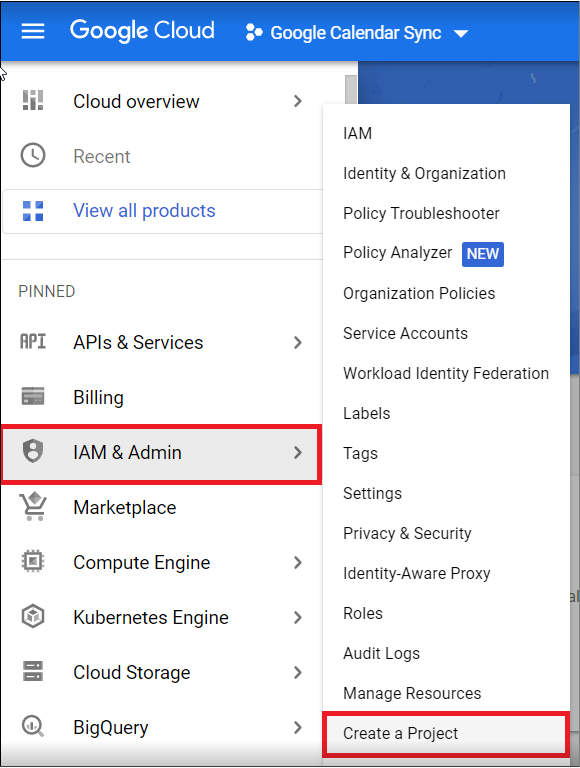Expand the Kubernetes Engine chevron

coord(297,618)
